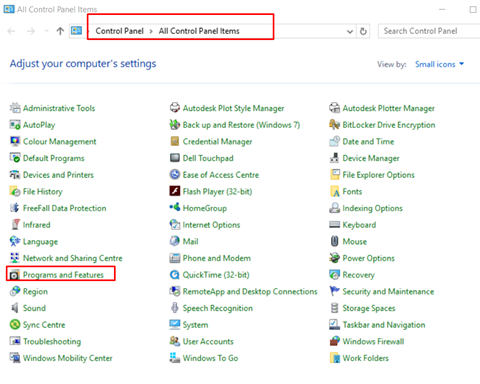Open the Work Folders link
The height and width of the screenshot is (384, 480).
[x=366, y=358]
